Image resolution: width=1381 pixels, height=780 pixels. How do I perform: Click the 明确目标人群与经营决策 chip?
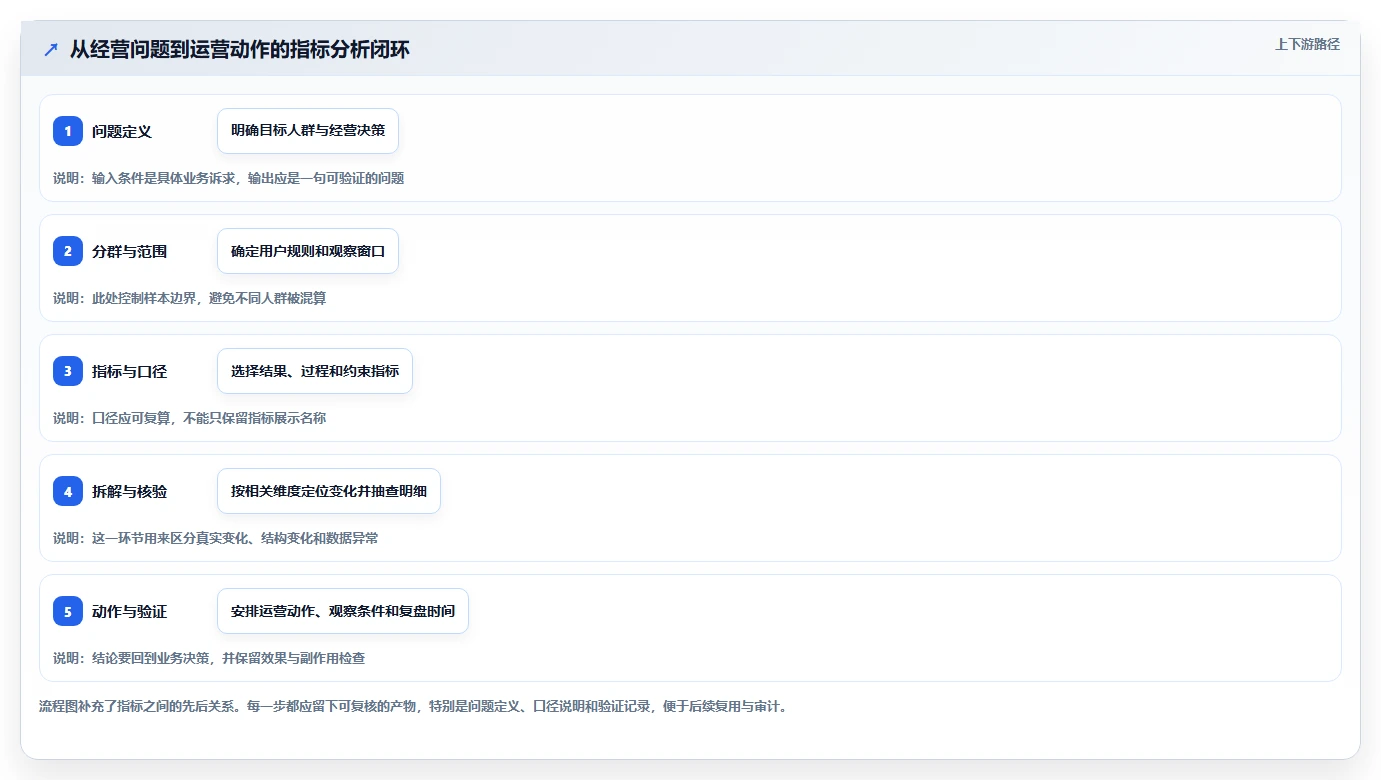point(308,131)
